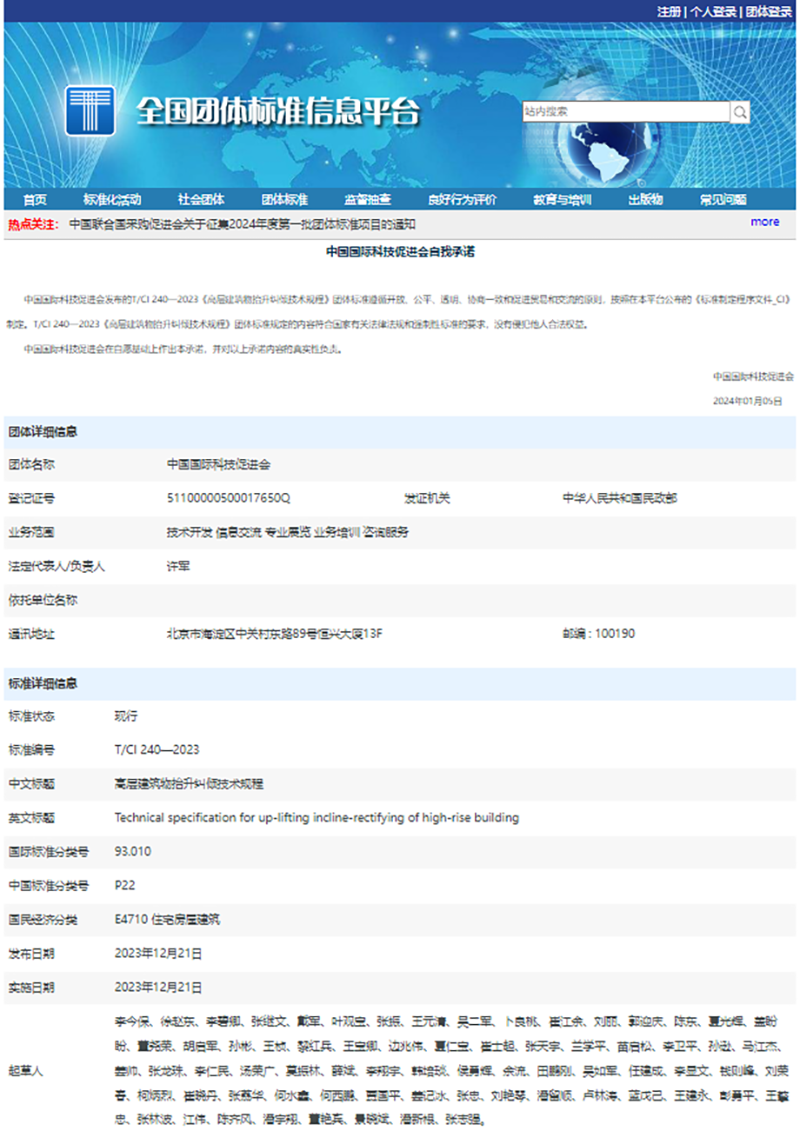Click the 中国国际科技促进会自我承诺 page heading

tap(400, 252)
